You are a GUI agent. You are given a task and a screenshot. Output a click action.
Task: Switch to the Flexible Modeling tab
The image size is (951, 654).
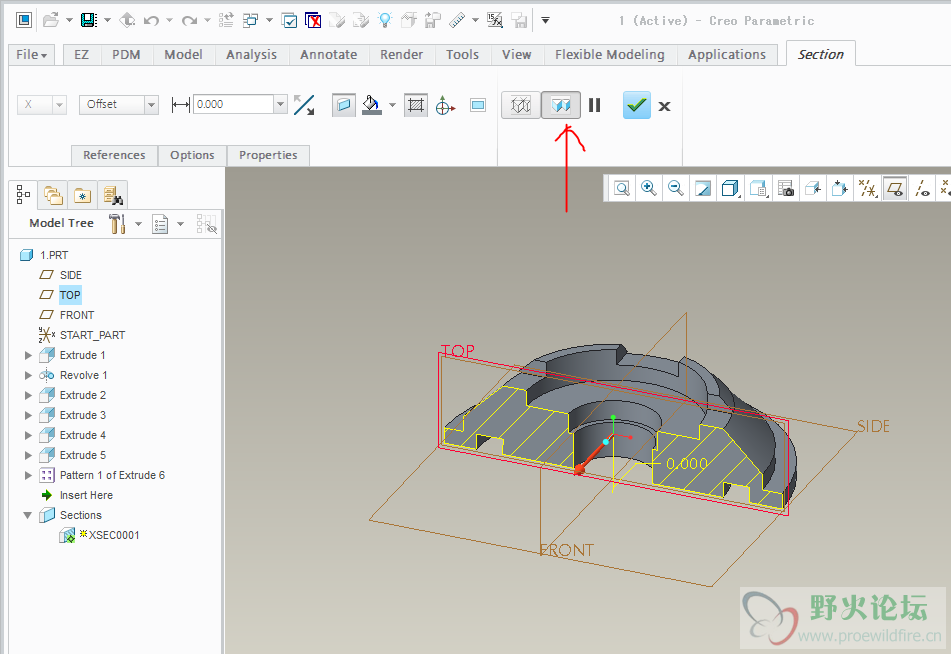click(610, 55)
